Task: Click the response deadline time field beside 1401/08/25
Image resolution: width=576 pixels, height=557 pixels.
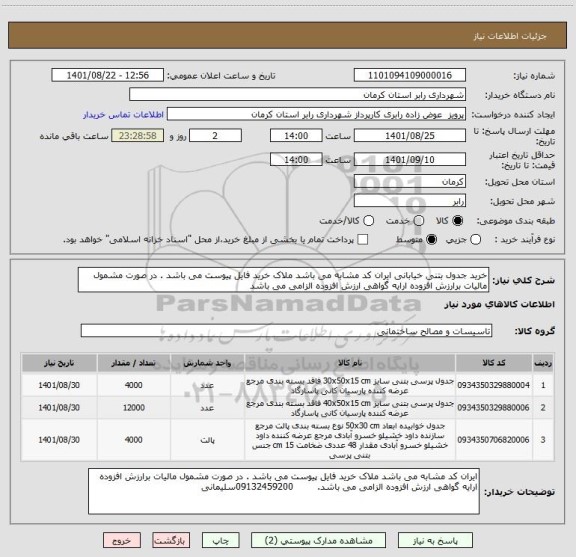Action: pos(296,136)
